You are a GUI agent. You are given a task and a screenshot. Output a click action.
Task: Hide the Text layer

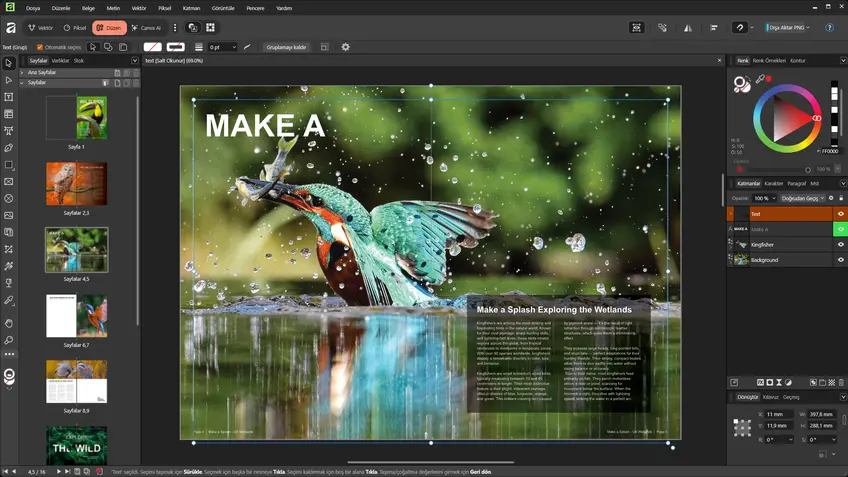[x=840, y=214]
